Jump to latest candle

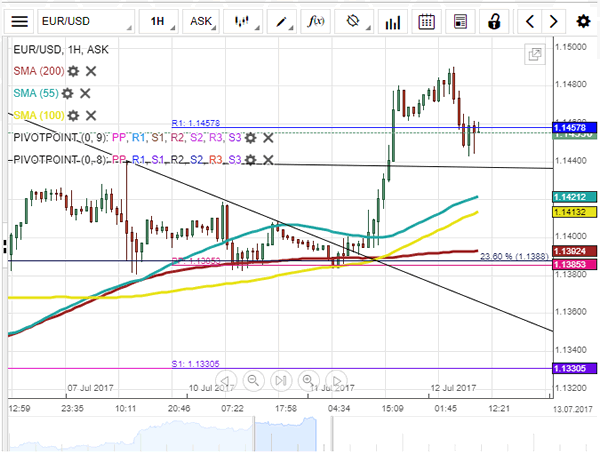(x=281, y=380)
